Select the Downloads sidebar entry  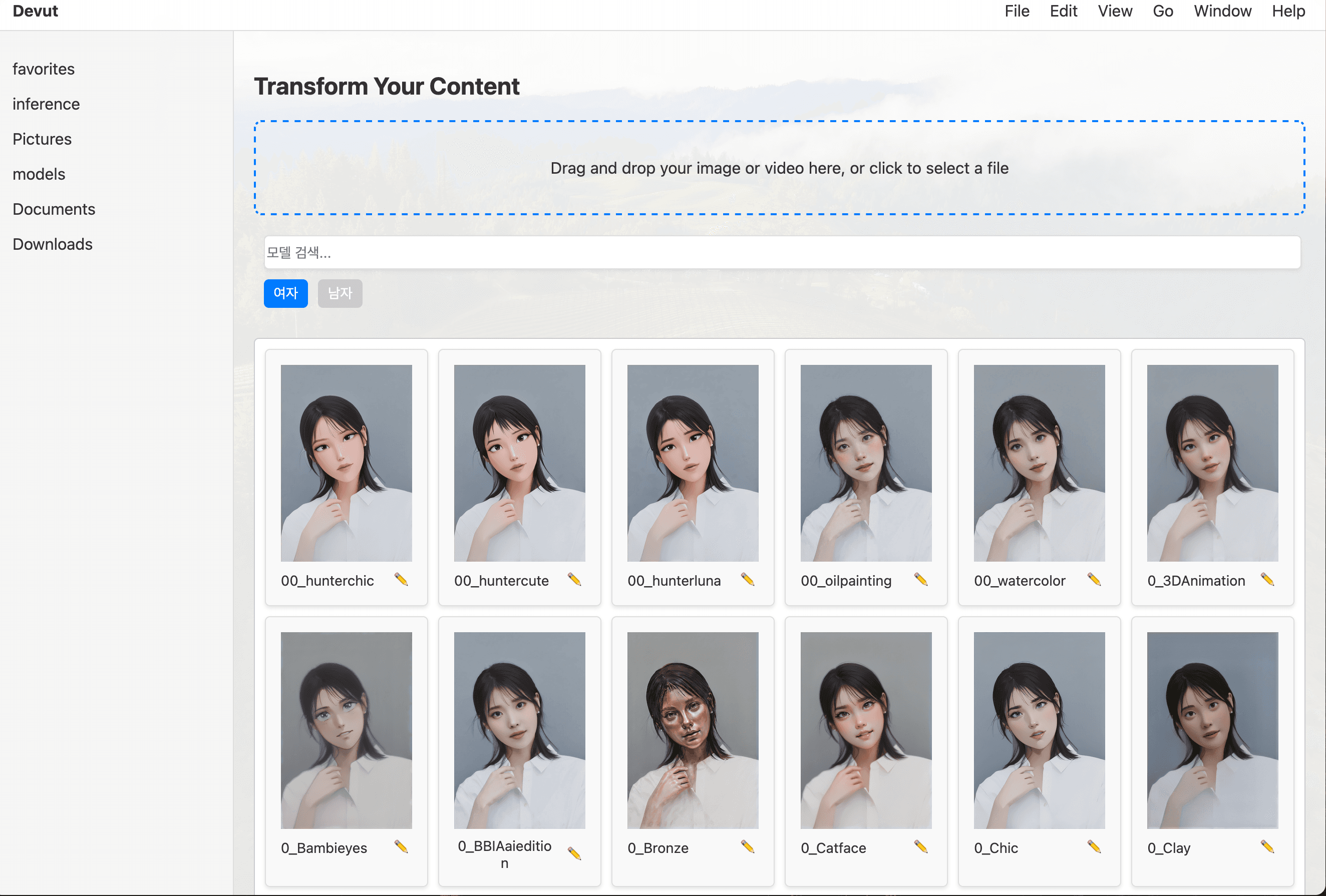(52, 244)
